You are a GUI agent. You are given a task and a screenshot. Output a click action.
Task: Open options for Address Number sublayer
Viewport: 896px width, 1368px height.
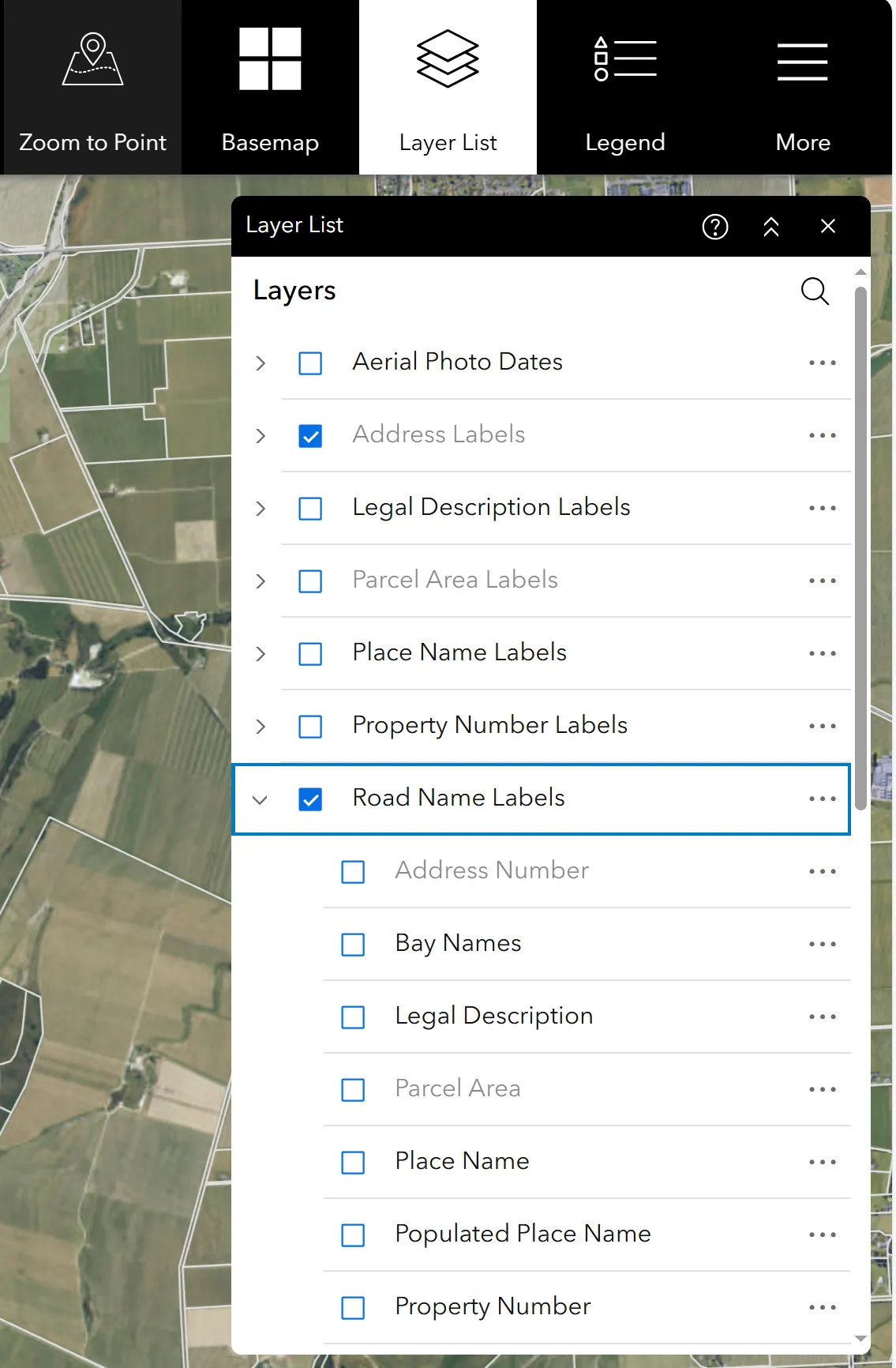pyautogui.click(x=823, y=871)
